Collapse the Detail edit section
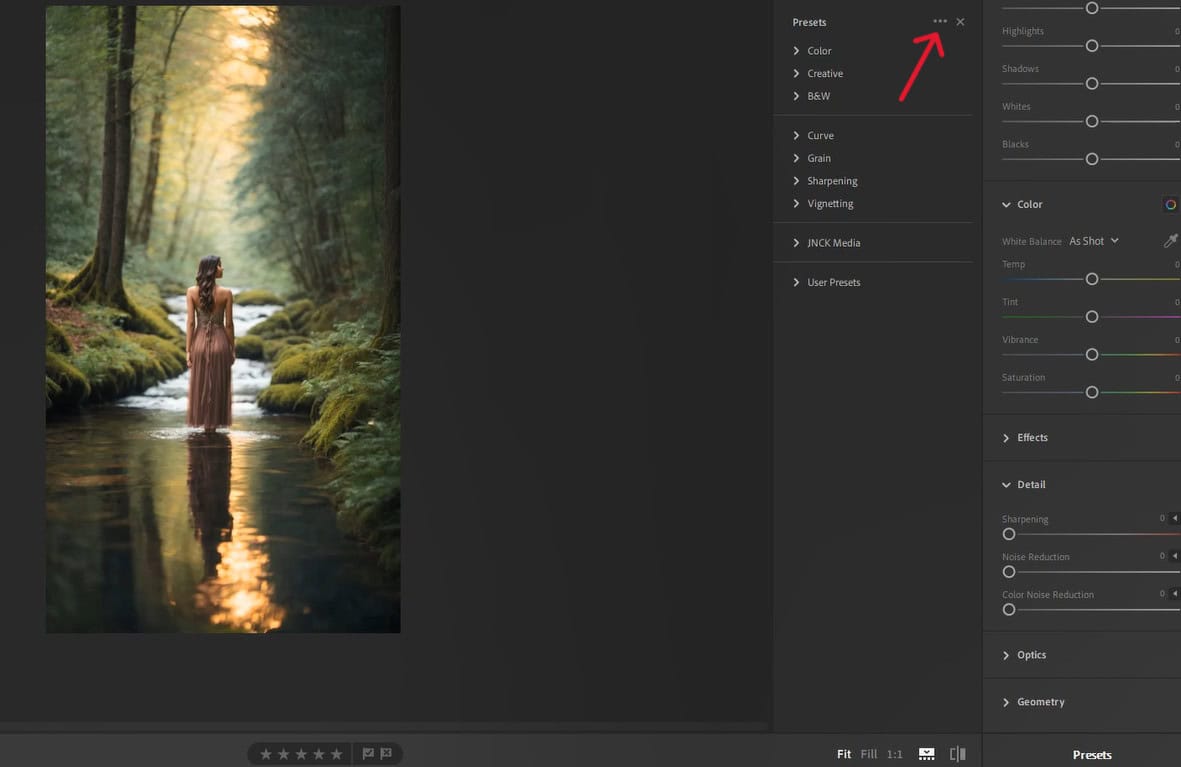 click(x=1024, y=484)
